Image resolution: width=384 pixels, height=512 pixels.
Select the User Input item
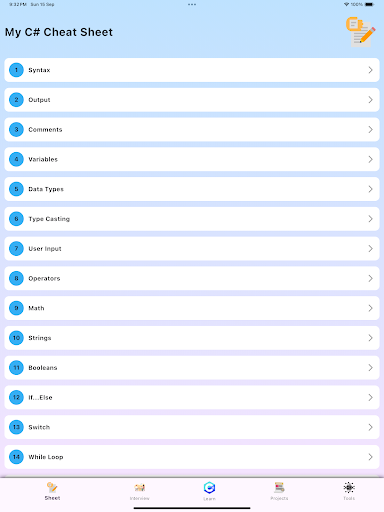point(192,248)
